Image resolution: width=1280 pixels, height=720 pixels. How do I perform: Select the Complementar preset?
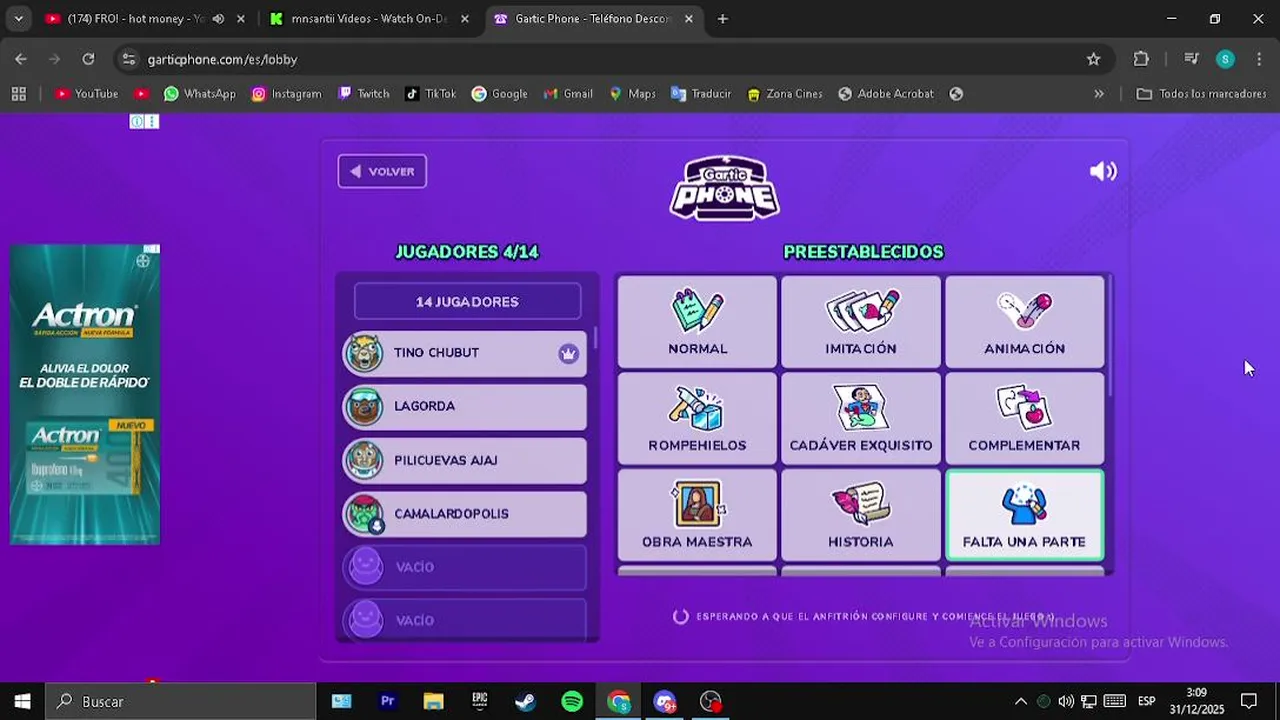(1024, 418)
